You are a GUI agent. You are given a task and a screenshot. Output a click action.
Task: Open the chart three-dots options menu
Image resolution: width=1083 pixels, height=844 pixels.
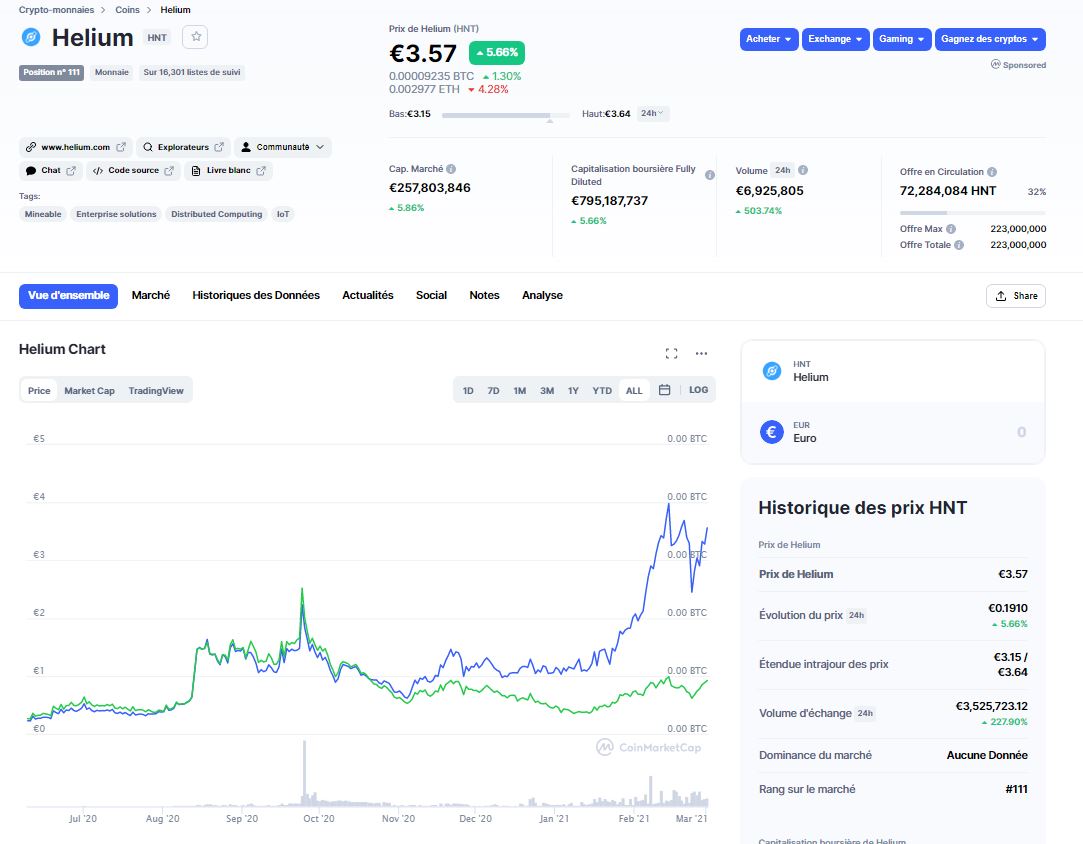(701, 353)
